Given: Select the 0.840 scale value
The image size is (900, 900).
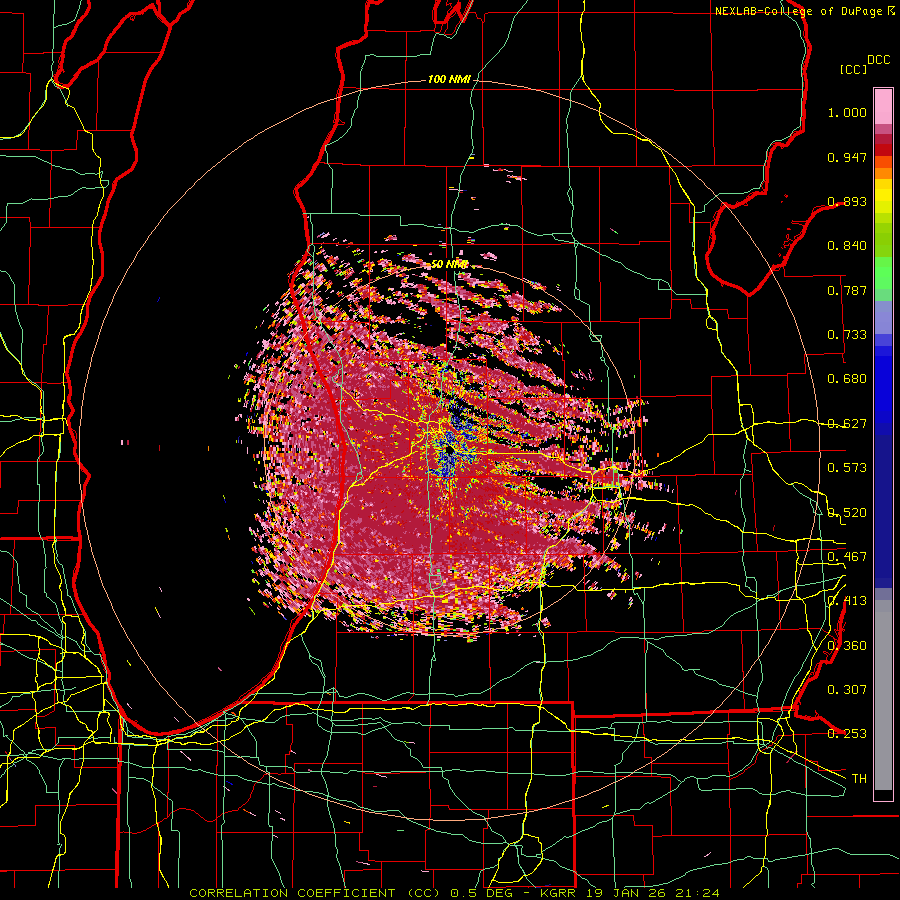Looking at the screenshot, I should [847, 246].
